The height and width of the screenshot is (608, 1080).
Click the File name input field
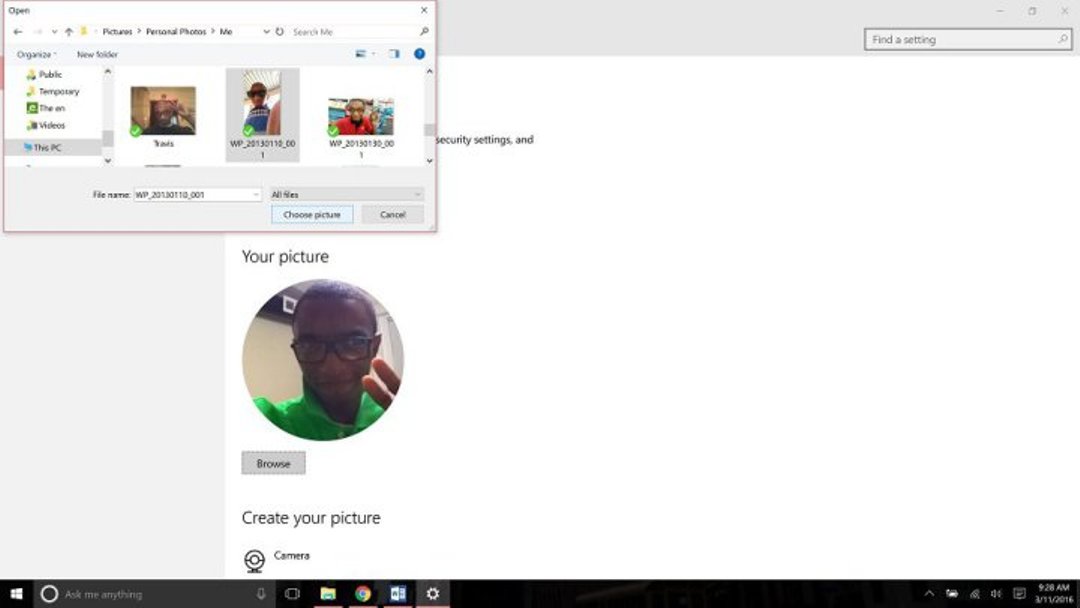tap(192, 195)
